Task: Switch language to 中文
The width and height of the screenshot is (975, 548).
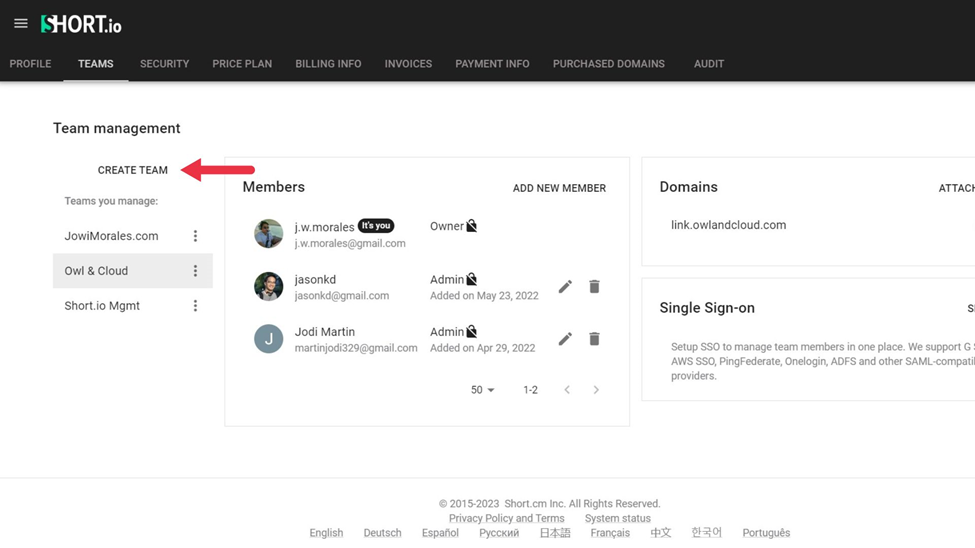Action: [660, 533]
